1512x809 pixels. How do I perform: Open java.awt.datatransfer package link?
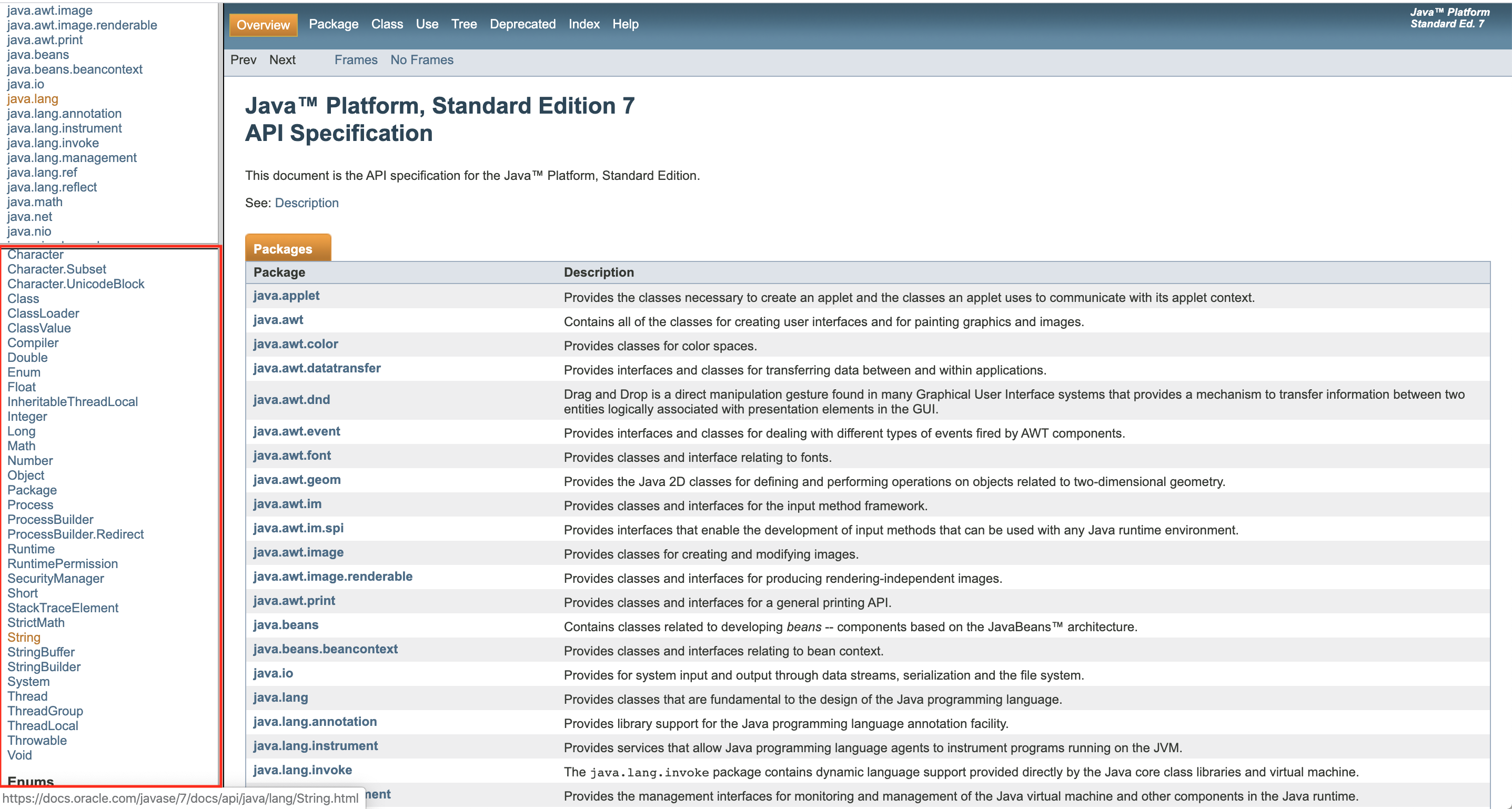316,368
